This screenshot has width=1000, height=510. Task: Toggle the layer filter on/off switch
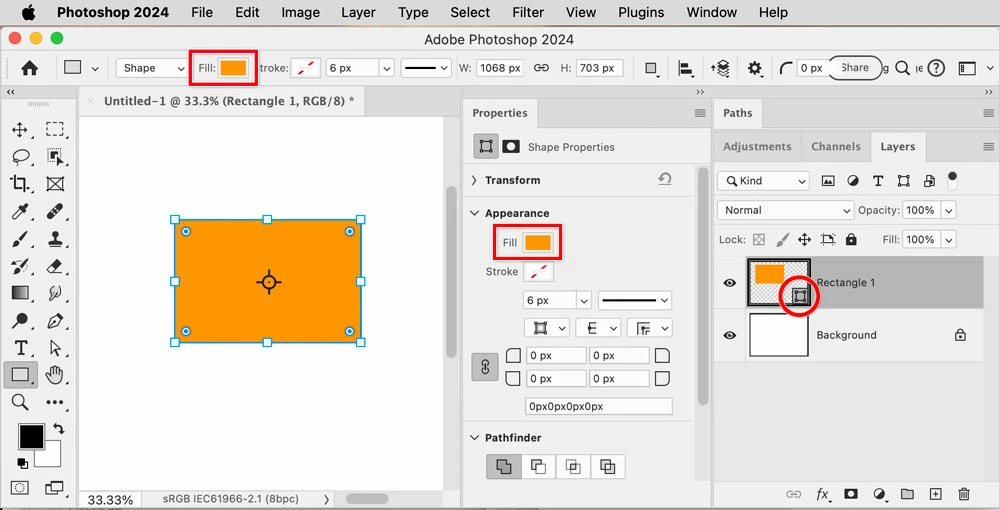point(952,180)
